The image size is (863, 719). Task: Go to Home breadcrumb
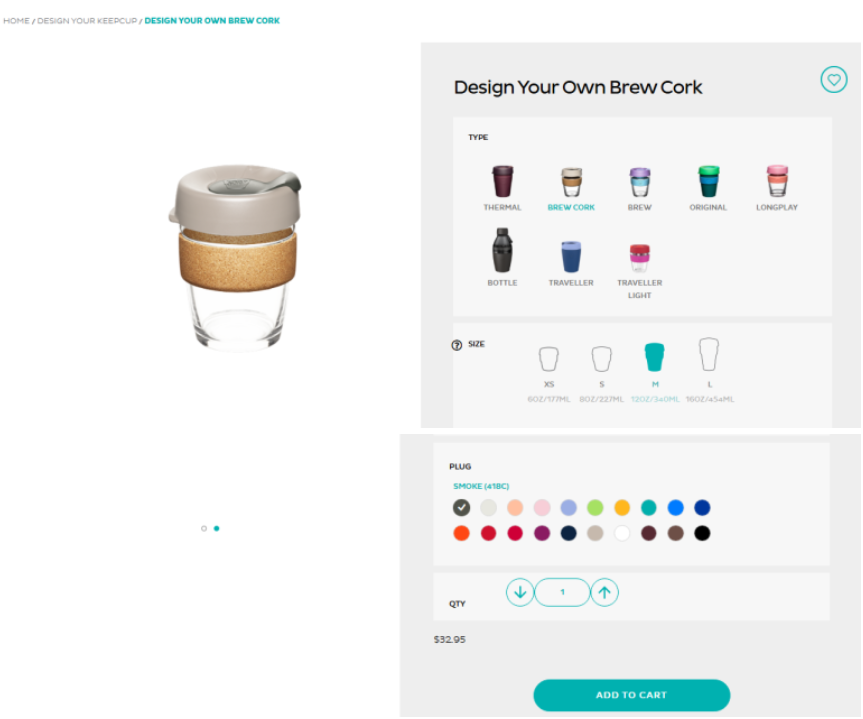click(16, 21)
